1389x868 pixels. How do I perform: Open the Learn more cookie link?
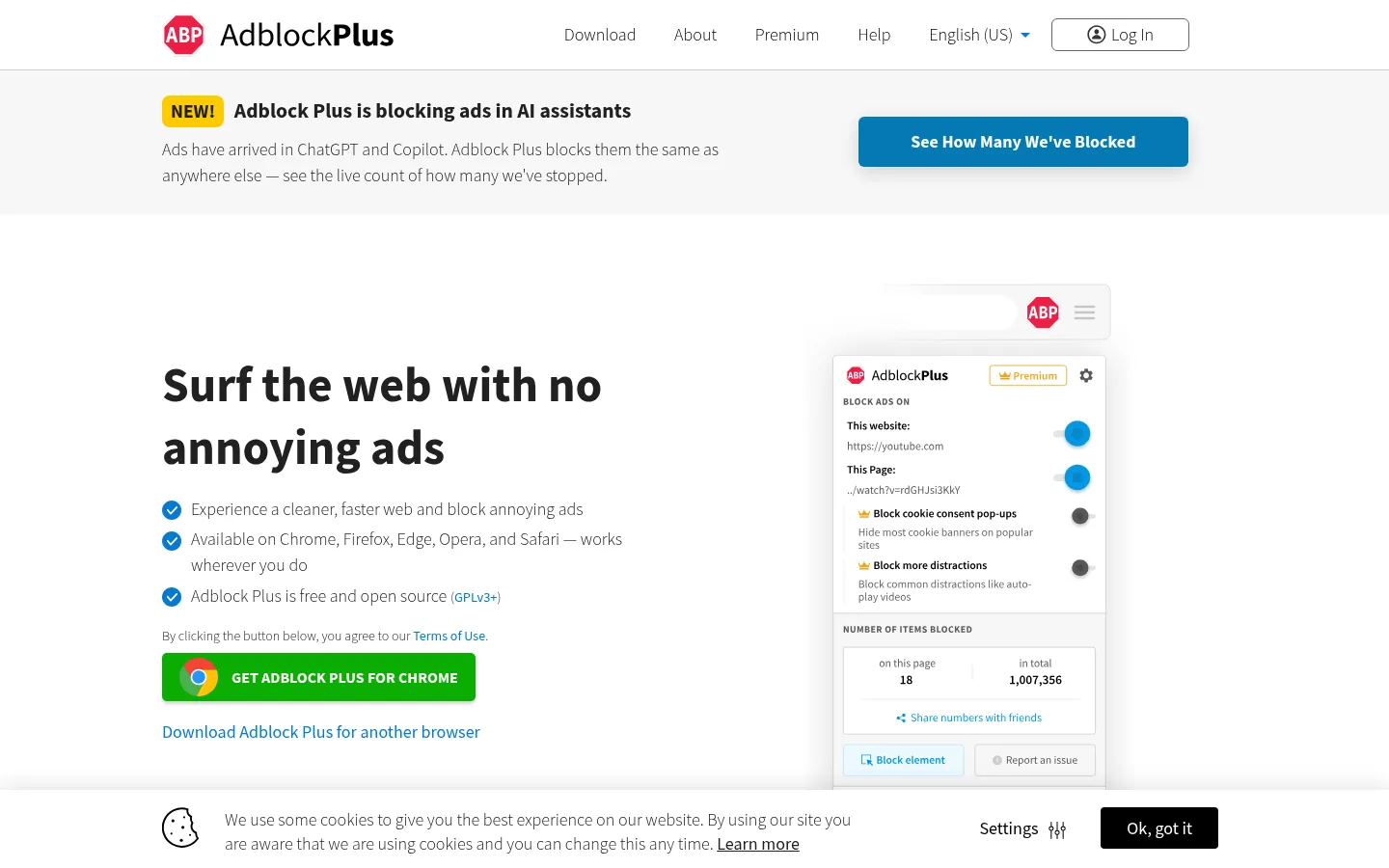pyautogui.click(x=758, y=844)
